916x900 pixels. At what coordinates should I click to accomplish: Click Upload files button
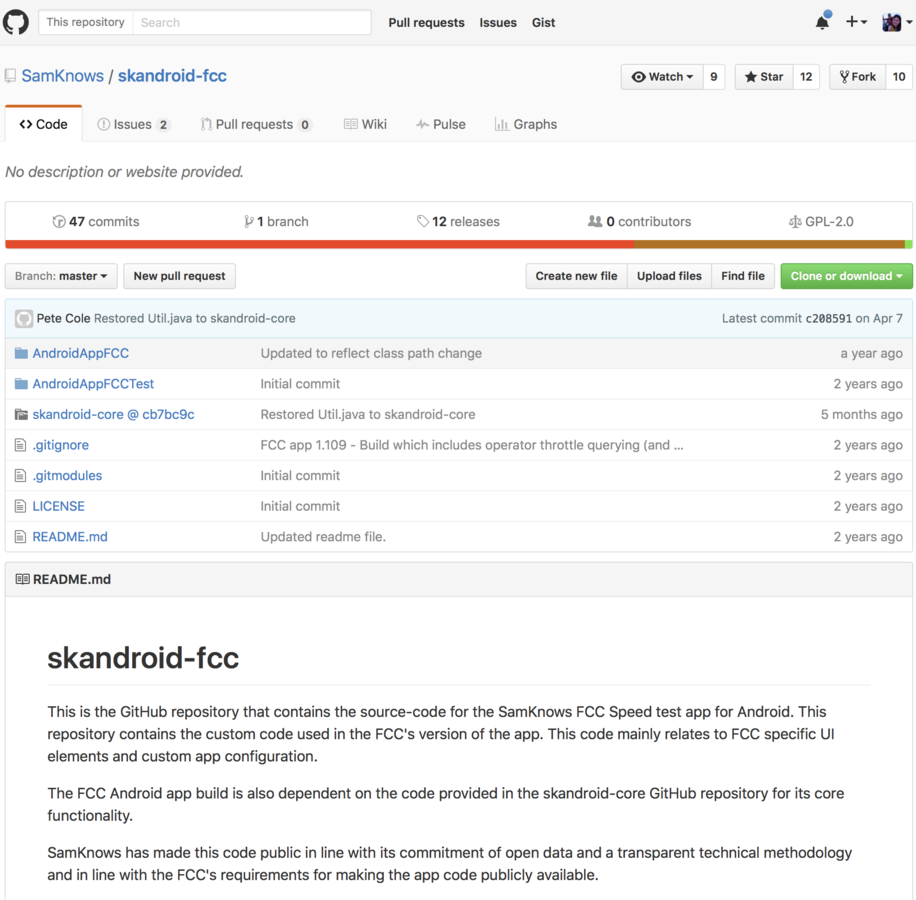pyautogui.click(x=669, y=276)
